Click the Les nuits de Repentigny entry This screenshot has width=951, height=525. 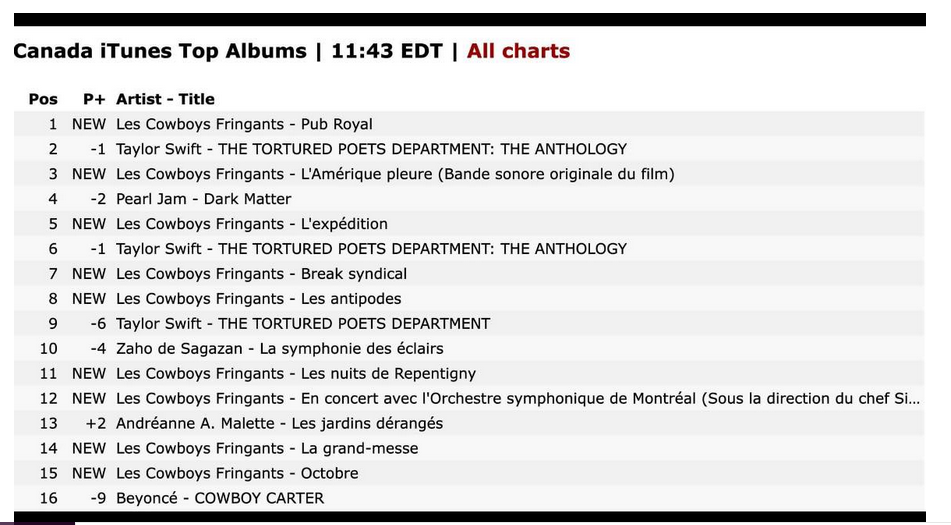(296, 374)
